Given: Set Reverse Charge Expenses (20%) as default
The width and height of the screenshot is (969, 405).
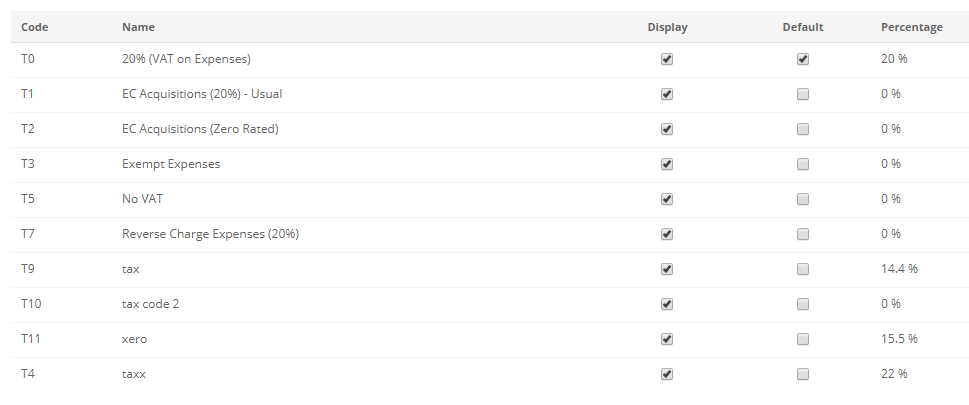Looking at the screenshot, I should click(803, 234).
